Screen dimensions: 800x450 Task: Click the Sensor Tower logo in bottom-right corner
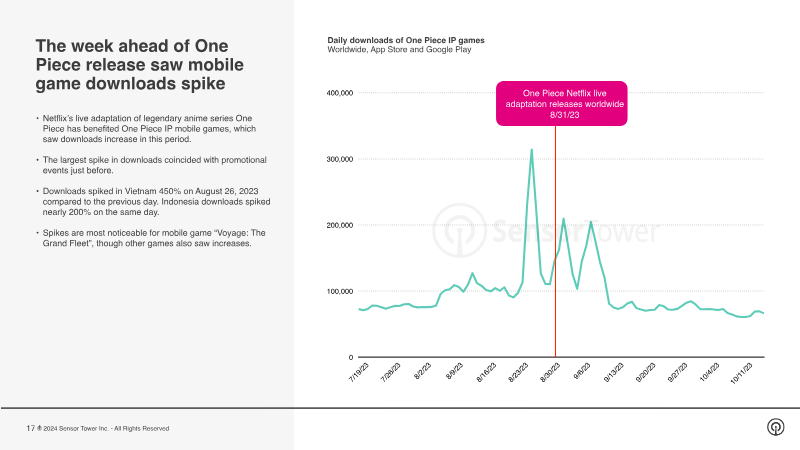[775, 427]
